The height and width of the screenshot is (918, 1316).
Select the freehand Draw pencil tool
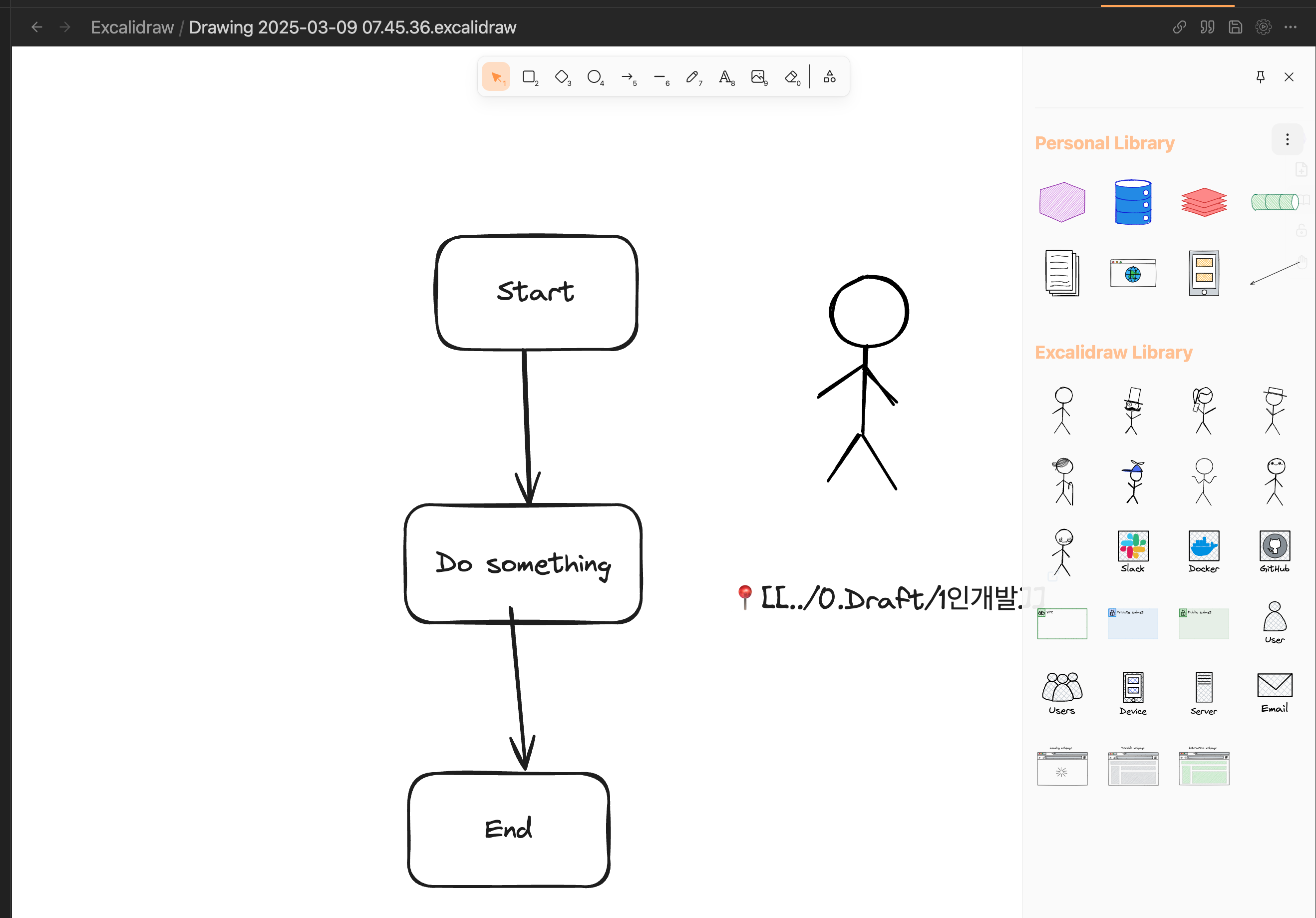(x=692, y=77)
